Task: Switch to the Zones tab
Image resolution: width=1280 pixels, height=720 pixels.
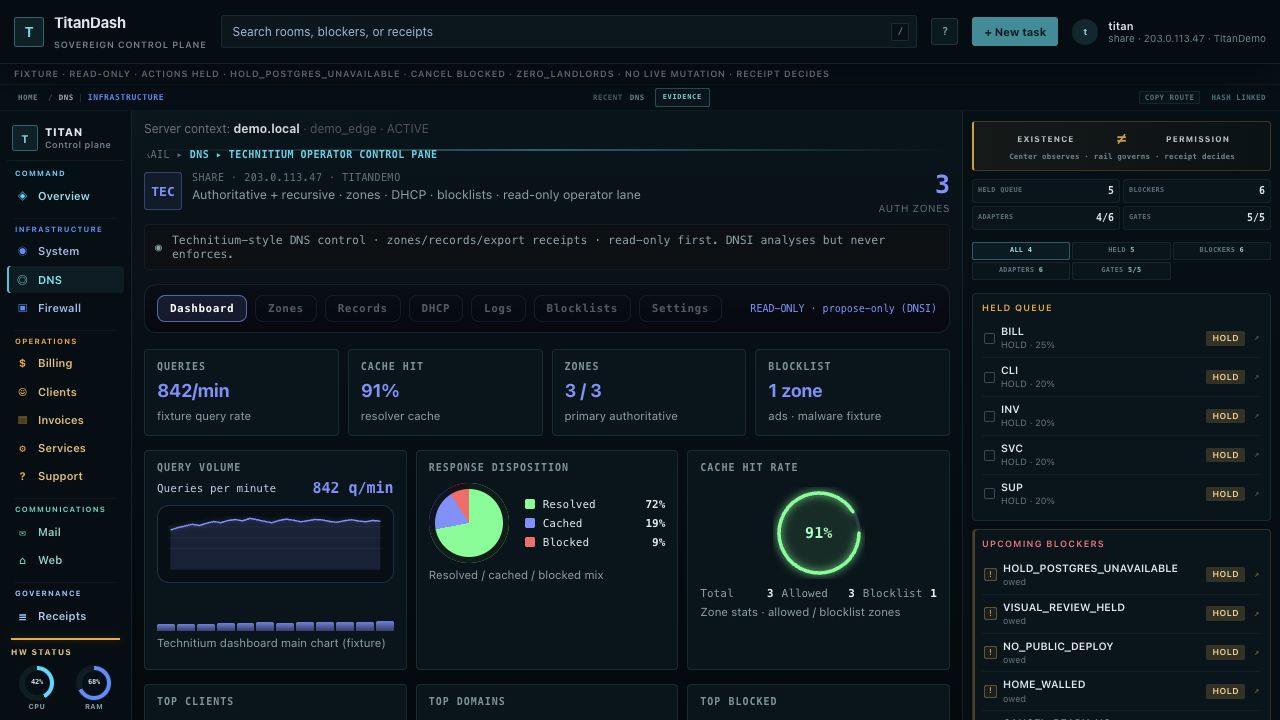Action: [x=285, y=308]
